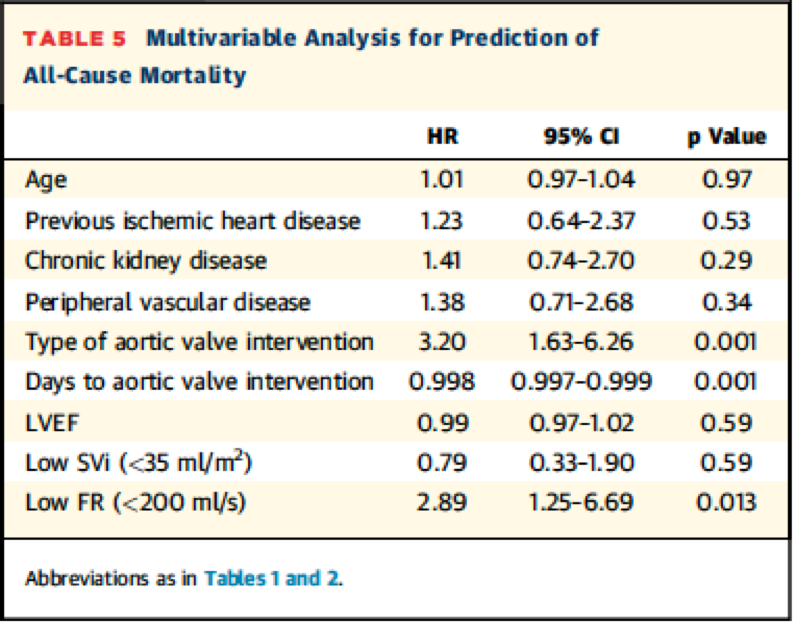Screen dimensions: 796x623
Task: Click the hazard ratio value 2.89
Action: 443,501
